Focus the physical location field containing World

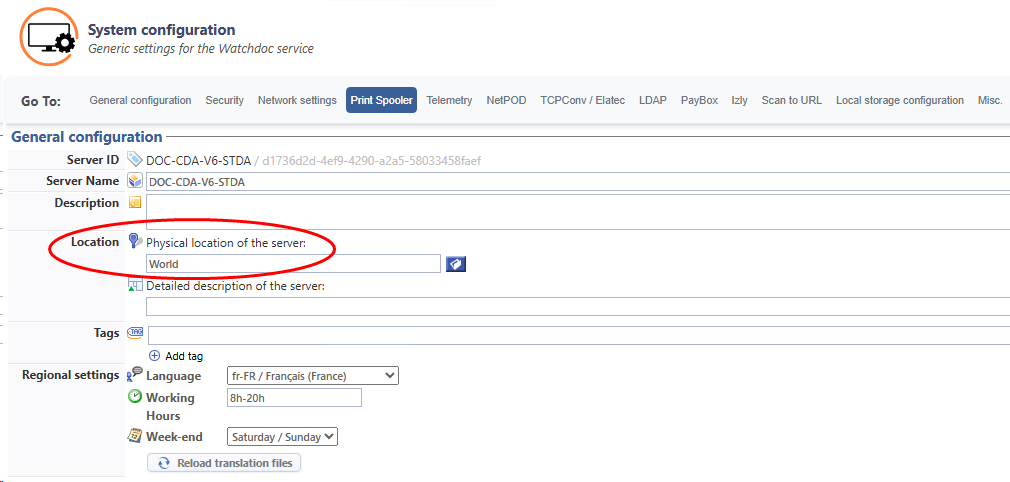293,264
